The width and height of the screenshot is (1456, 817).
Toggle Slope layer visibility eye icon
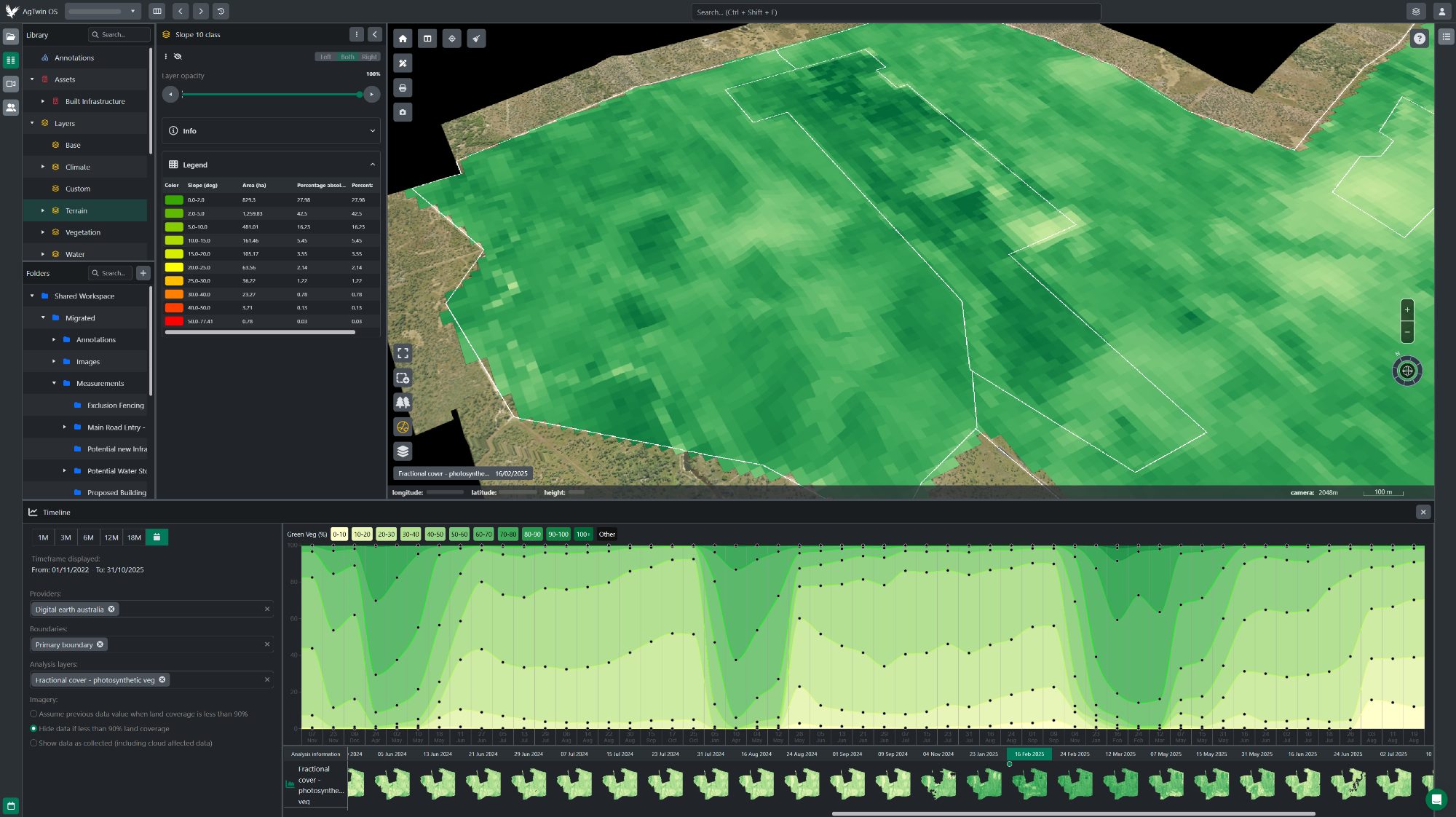point(178,56)
